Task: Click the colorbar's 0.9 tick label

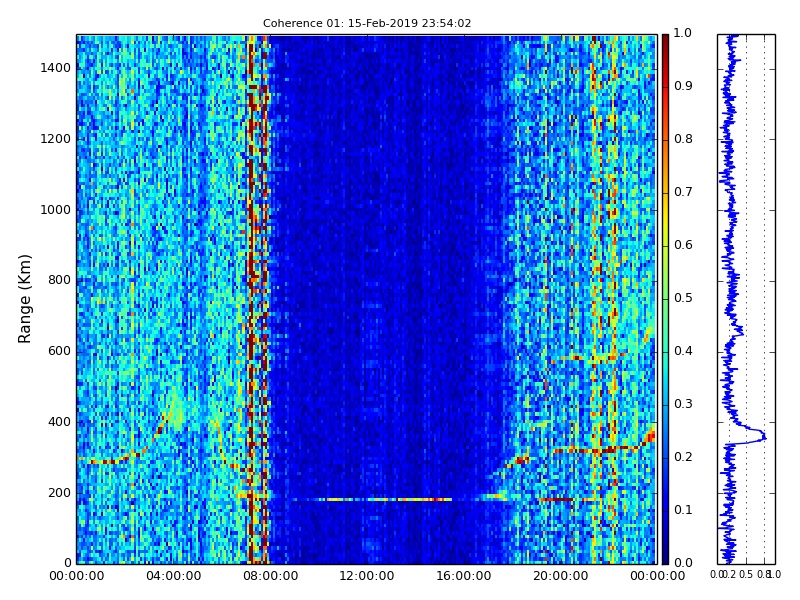Action: 683,86
